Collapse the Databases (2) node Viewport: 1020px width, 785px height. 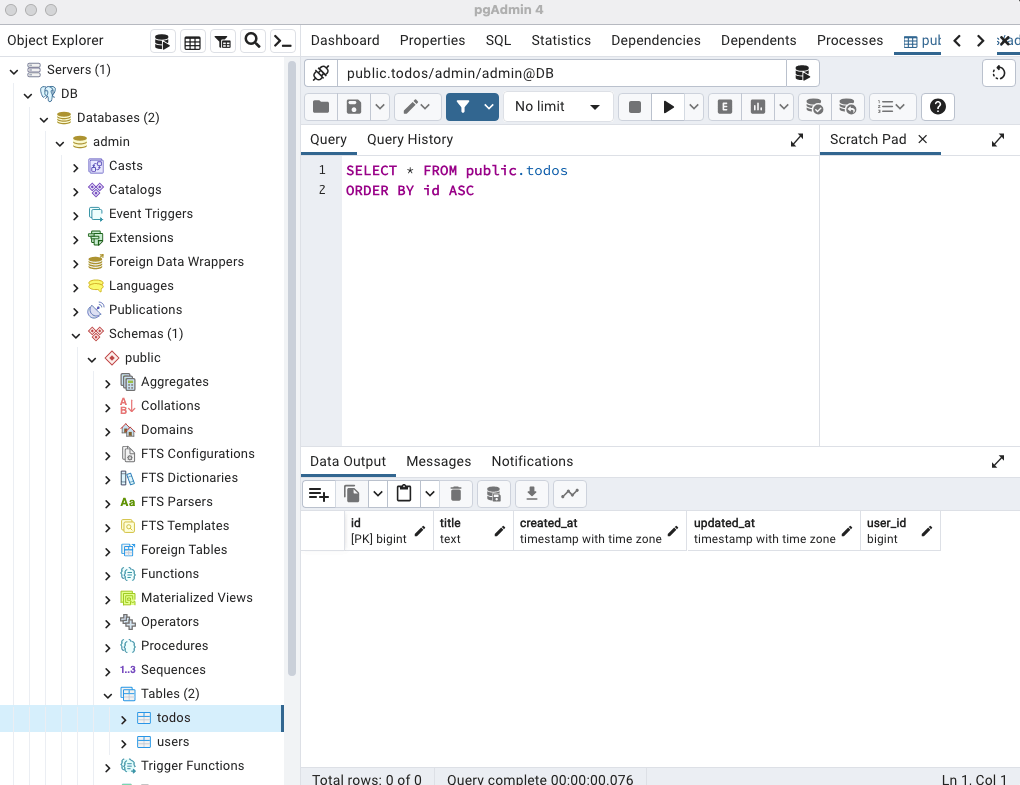44,119
